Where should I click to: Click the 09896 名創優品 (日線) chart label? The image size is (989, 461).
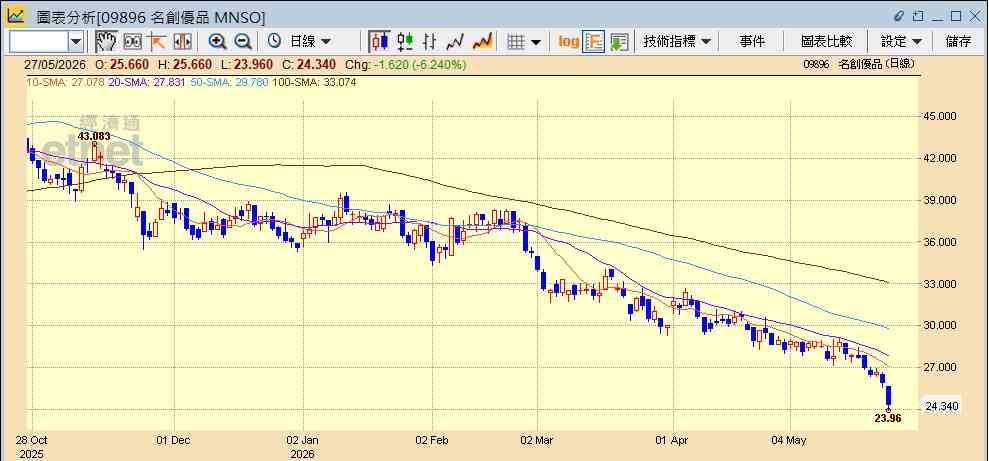pyautogui.click(x=858, y=64)
